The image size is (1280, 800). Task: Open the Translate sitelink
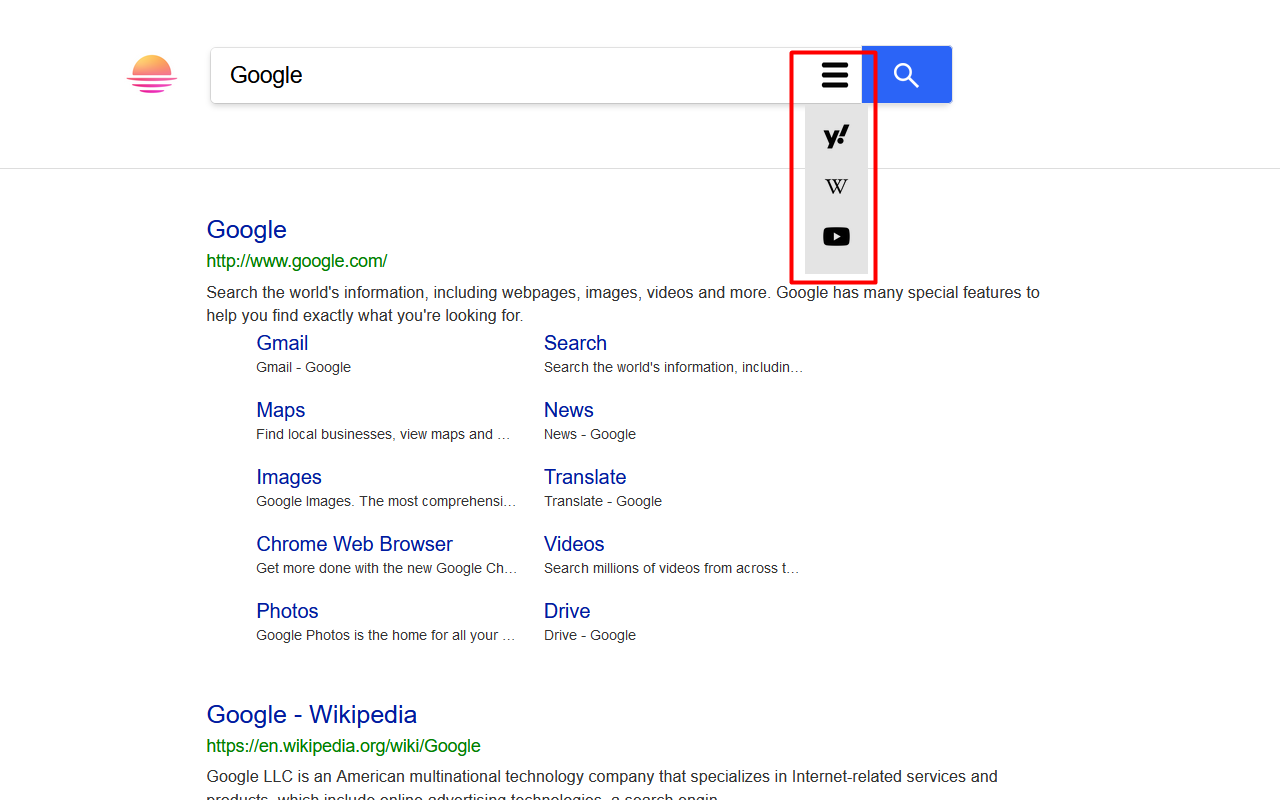(585, 477)
